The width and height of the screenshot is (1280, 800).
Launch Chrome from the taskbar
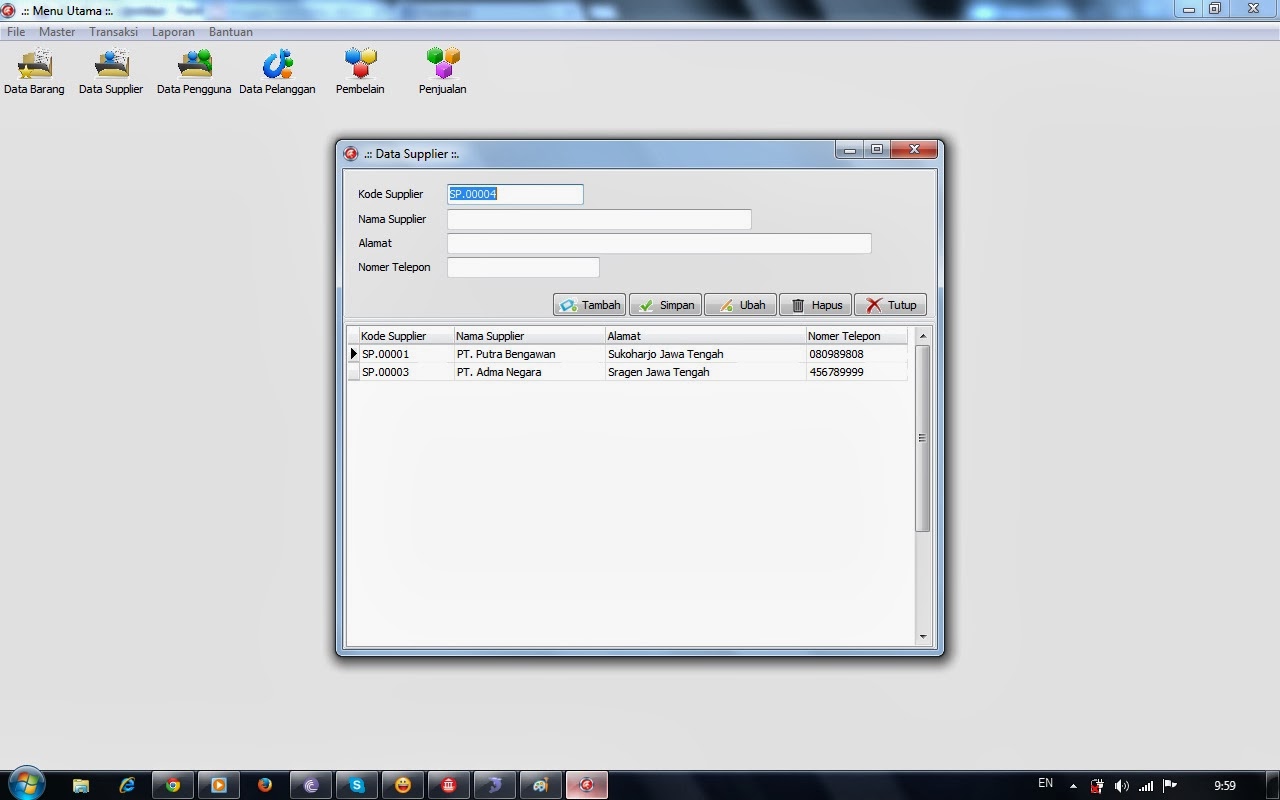click(173, 784)
